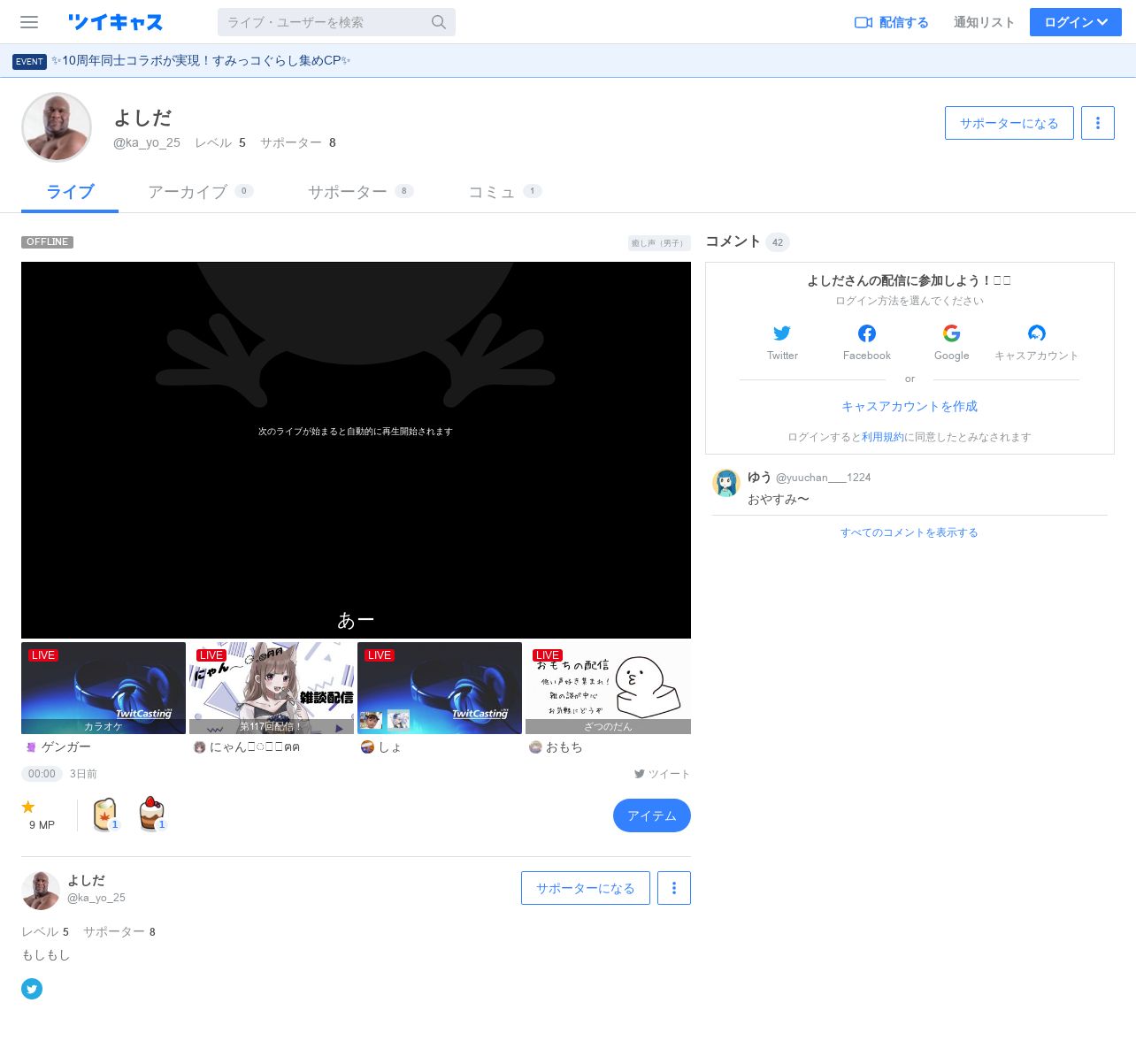Click the black video player area
Screen dimensions: 1136x1064
(356, 449)
